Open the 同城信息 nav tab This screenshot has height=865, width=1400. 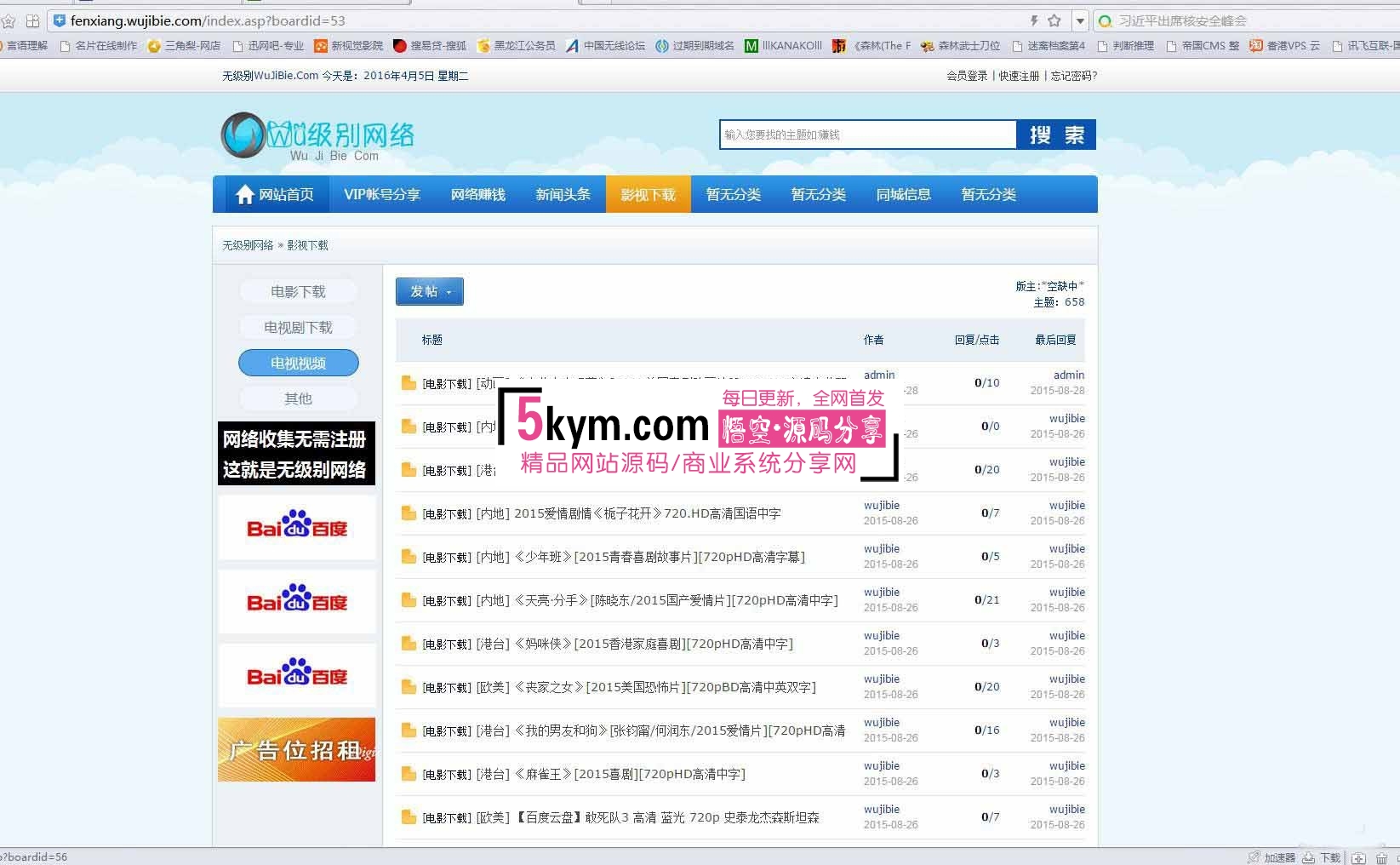[x=904, y=195]
